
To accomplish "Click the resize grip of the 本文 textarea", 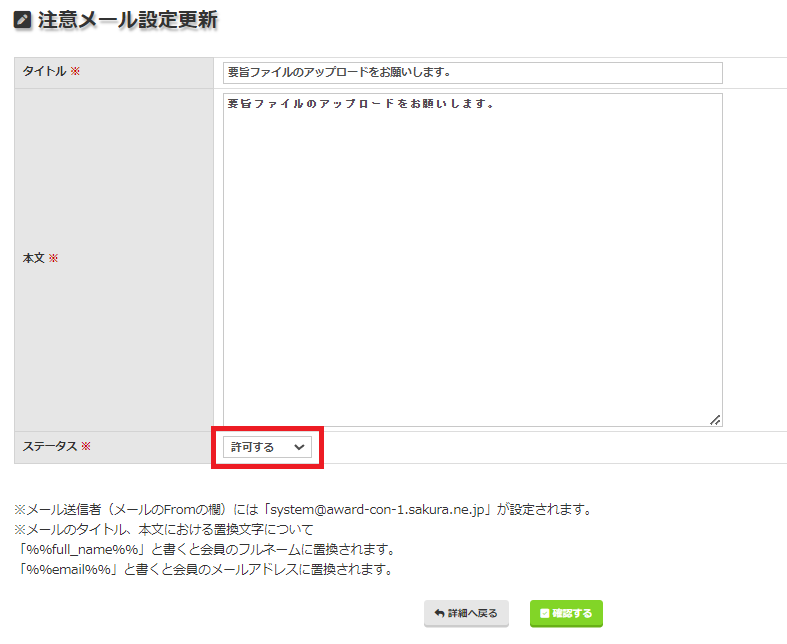I will [715, 420].
